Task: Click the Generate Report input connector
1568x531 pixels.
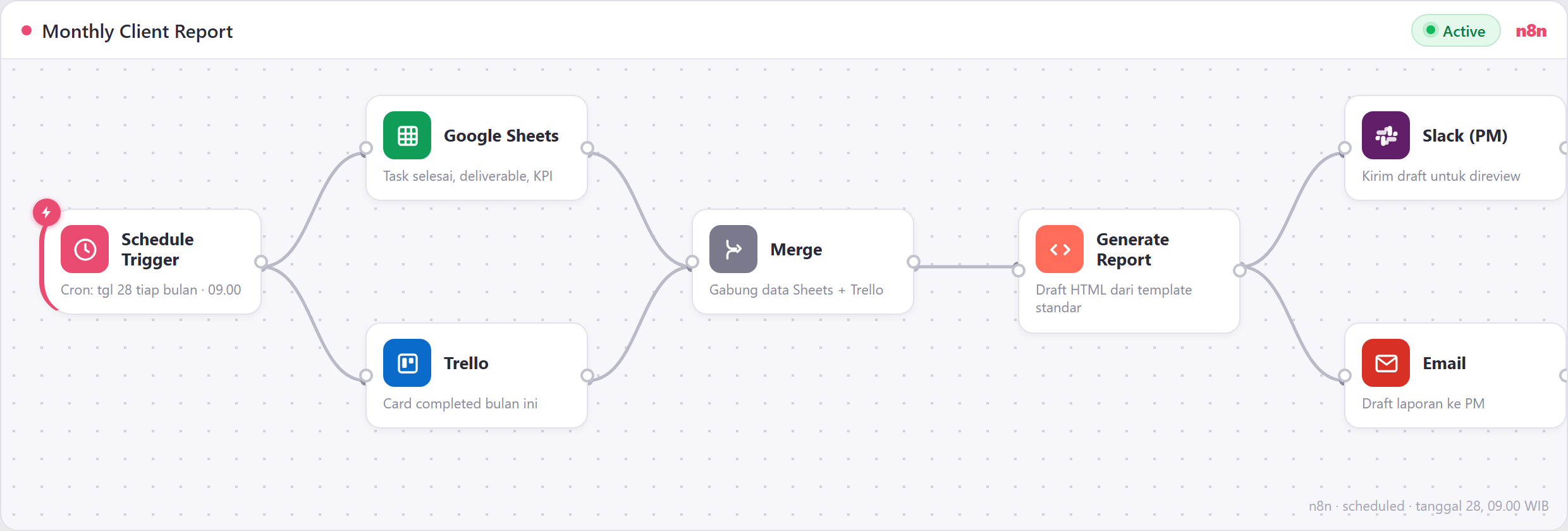Action: 1019,271
